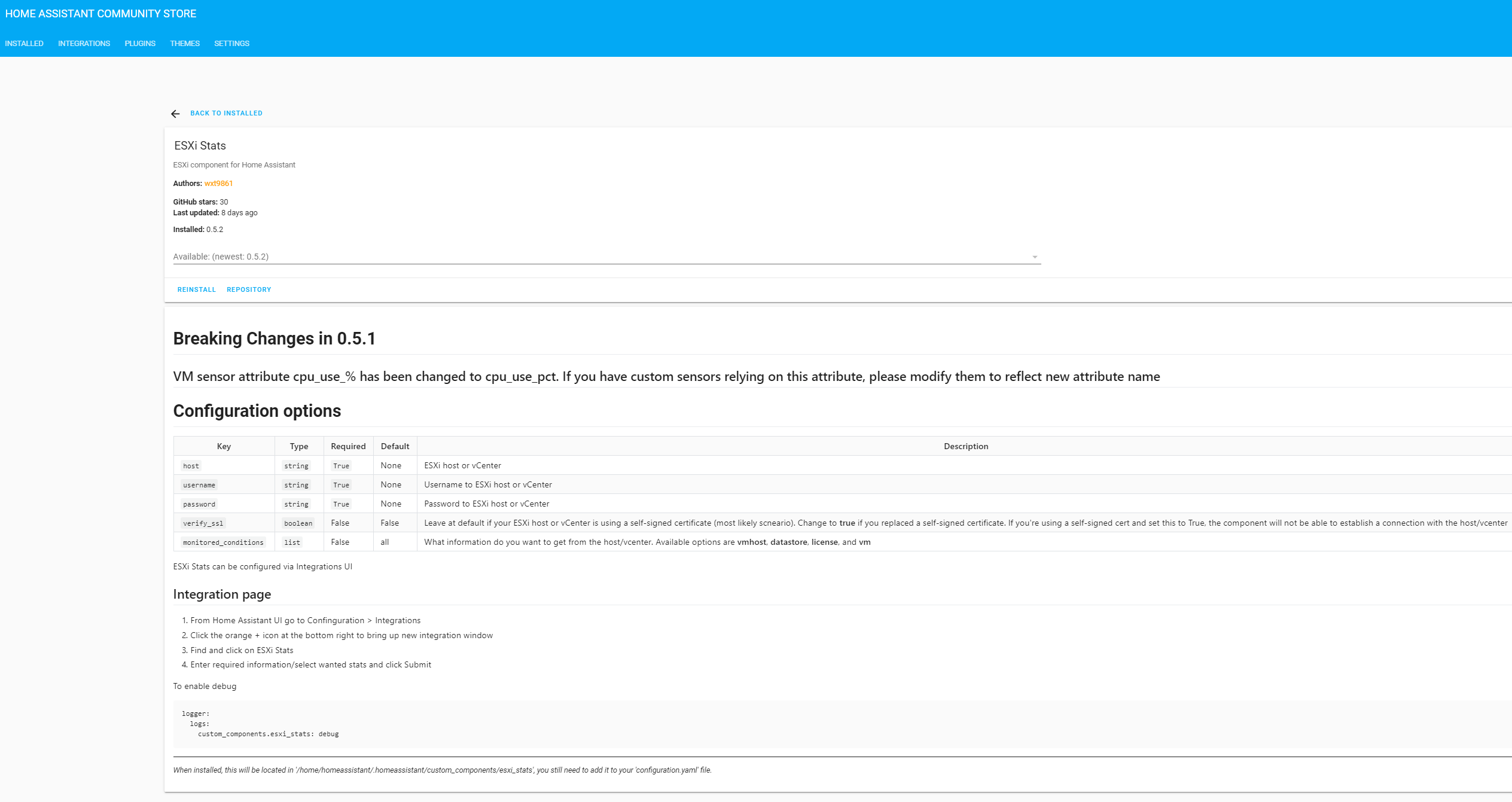Click the dropdown arrow on Available version field
Viewport: 1512px width, 802px height.
(x=1034, y=256)
